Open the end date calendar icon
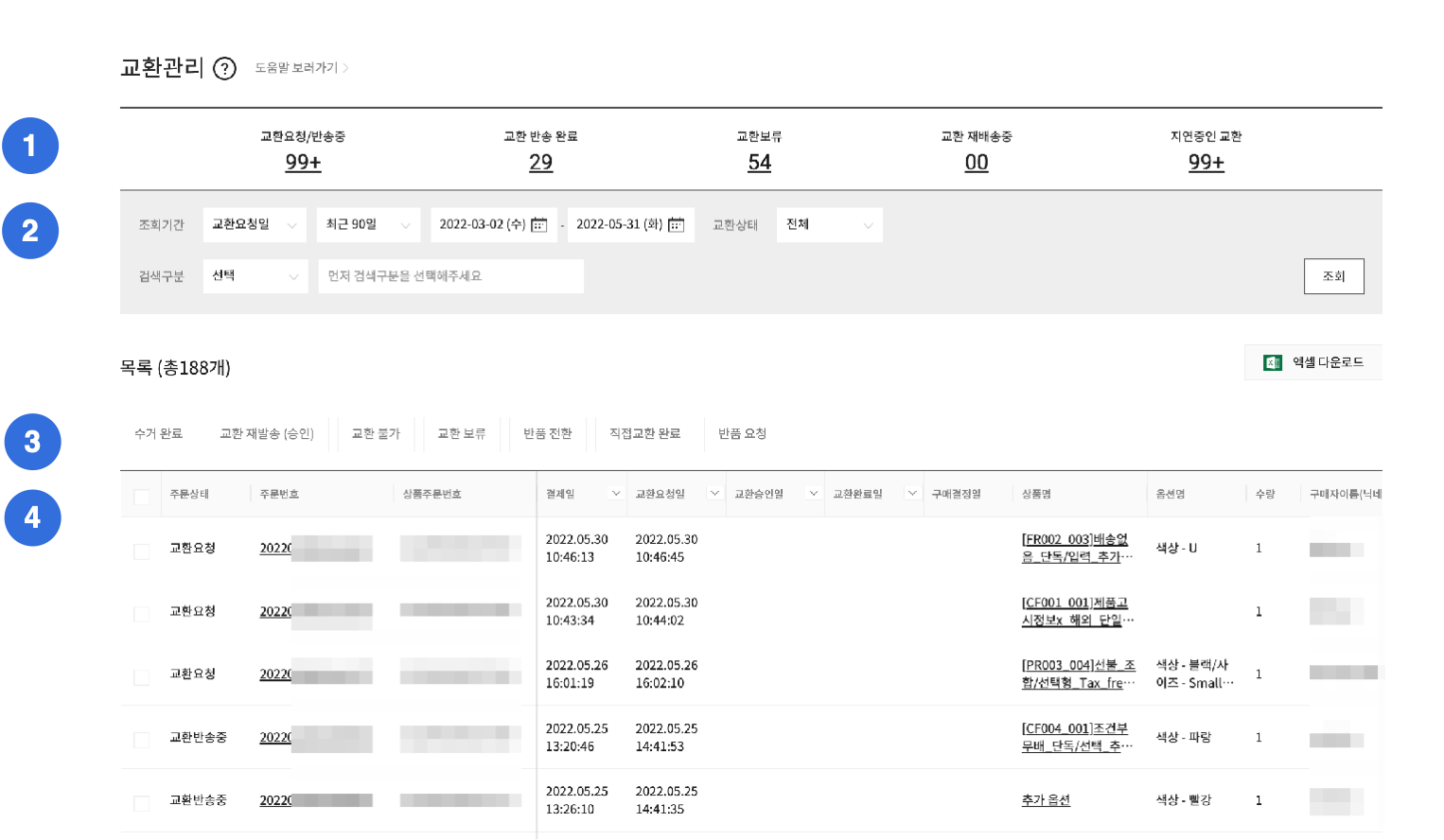The height and width of the screenshot is (840, 1444). pos(677,225)
